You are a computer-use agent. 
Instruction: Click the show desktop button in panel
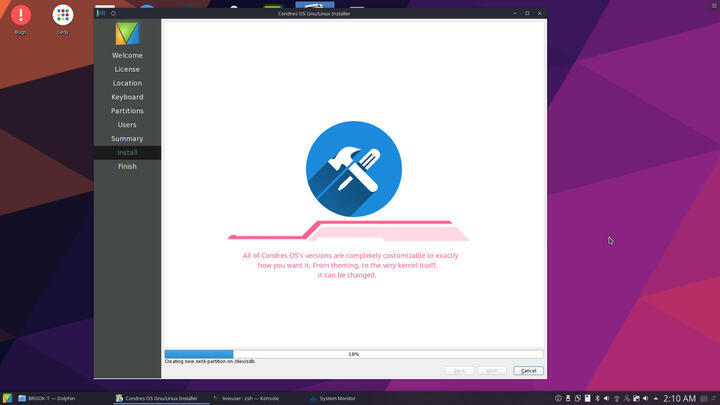tap(703, 398)
